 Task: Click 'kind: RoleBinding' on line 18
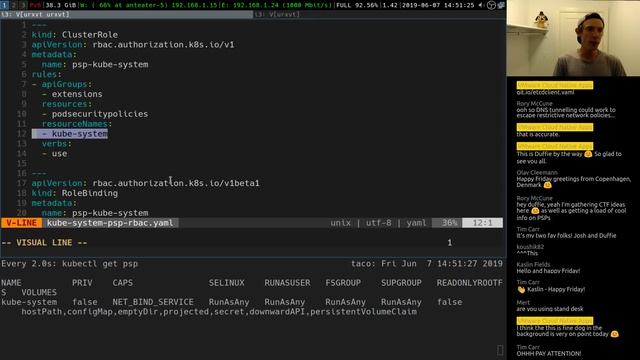(75, 193)
